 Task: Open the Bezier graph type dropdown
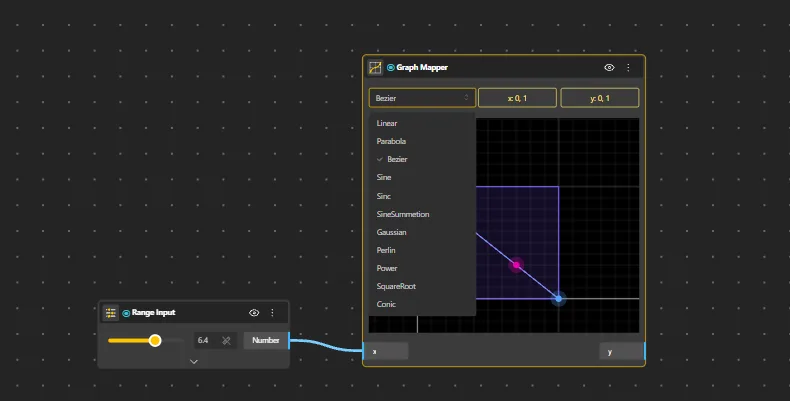pyautogui.click(x=422, y=98)
